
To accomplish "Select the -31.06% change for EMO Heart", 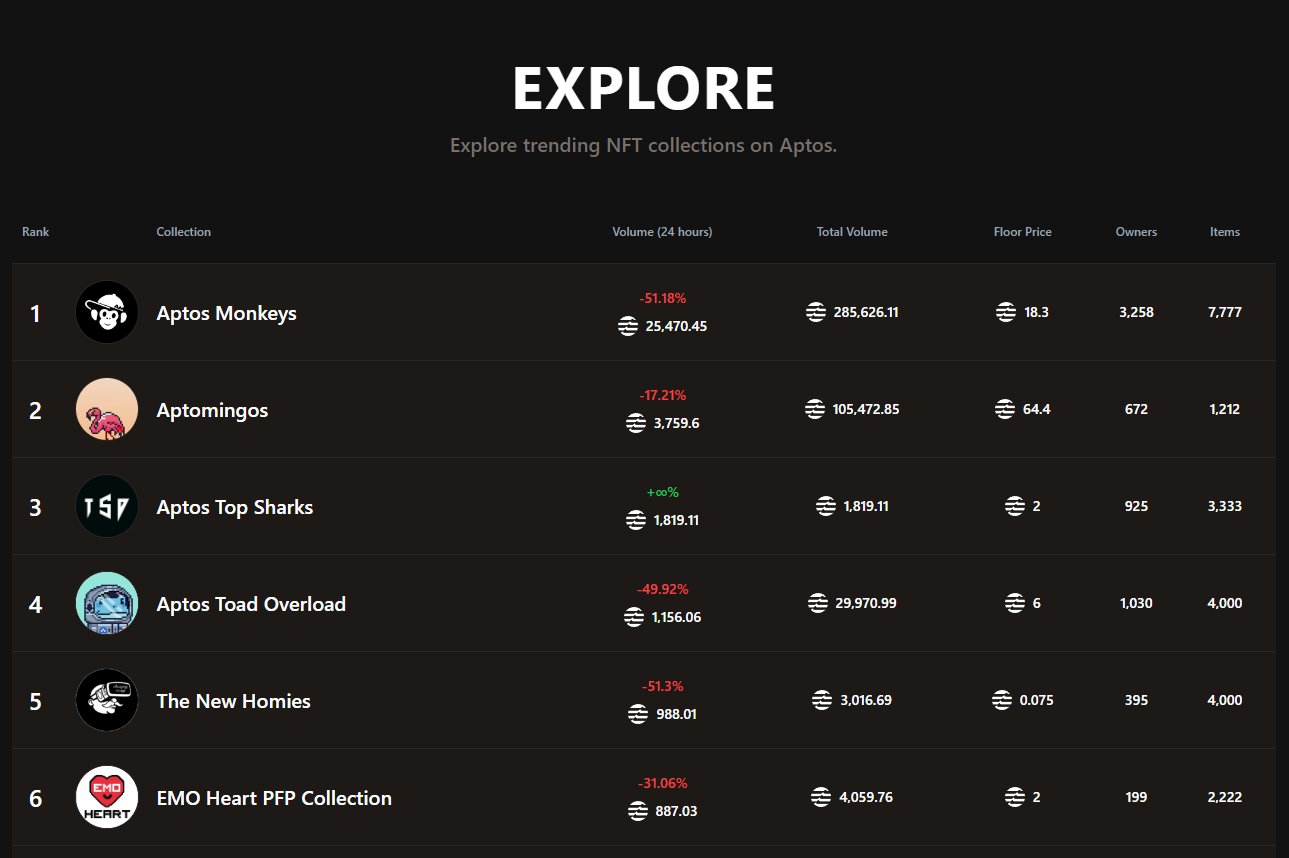I will coord(662,783).
